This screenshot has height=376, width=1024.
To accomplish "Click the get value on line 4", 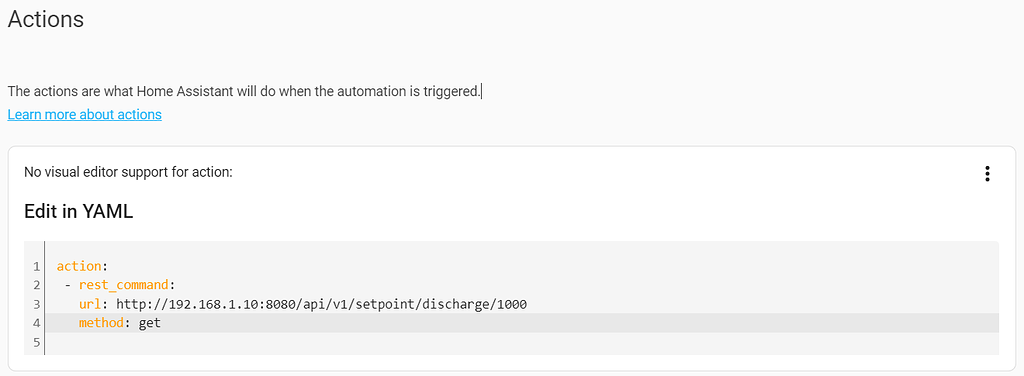I will pos(150,323).
